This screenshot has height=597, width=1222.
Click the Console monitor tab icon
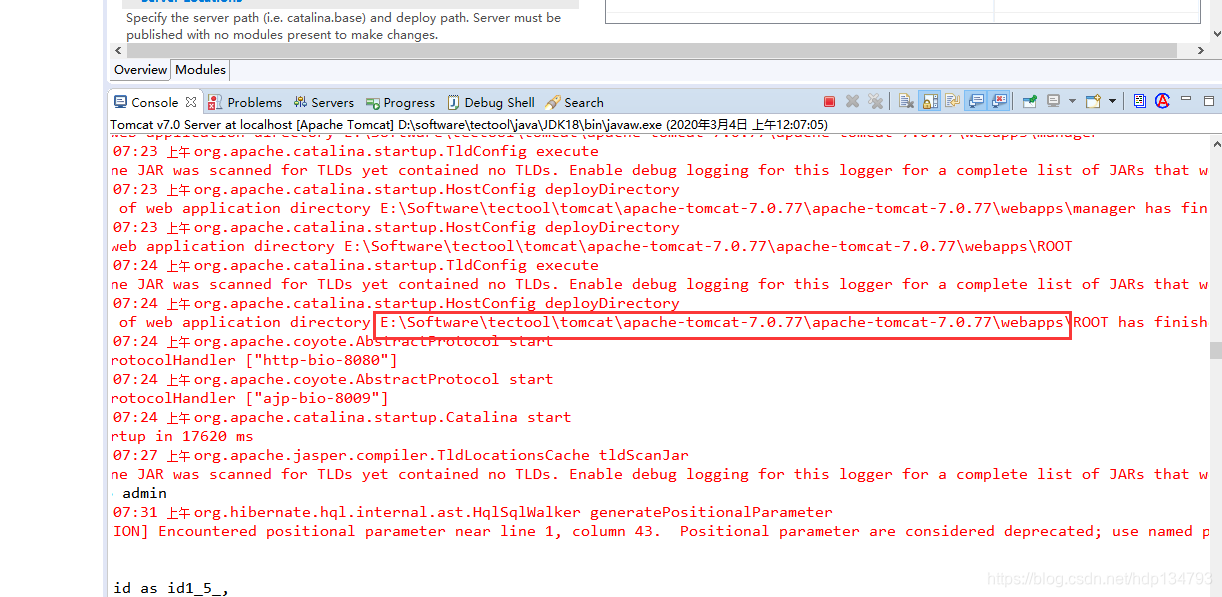tap(121, 102)
